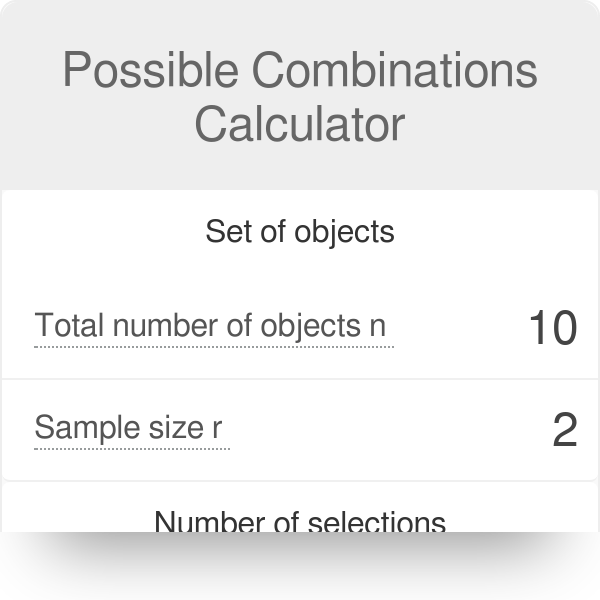Image resolution: width=600 pixels, height=600 pixels.
Task: Click the "Sample size r" label
Action: coord(128,428)
